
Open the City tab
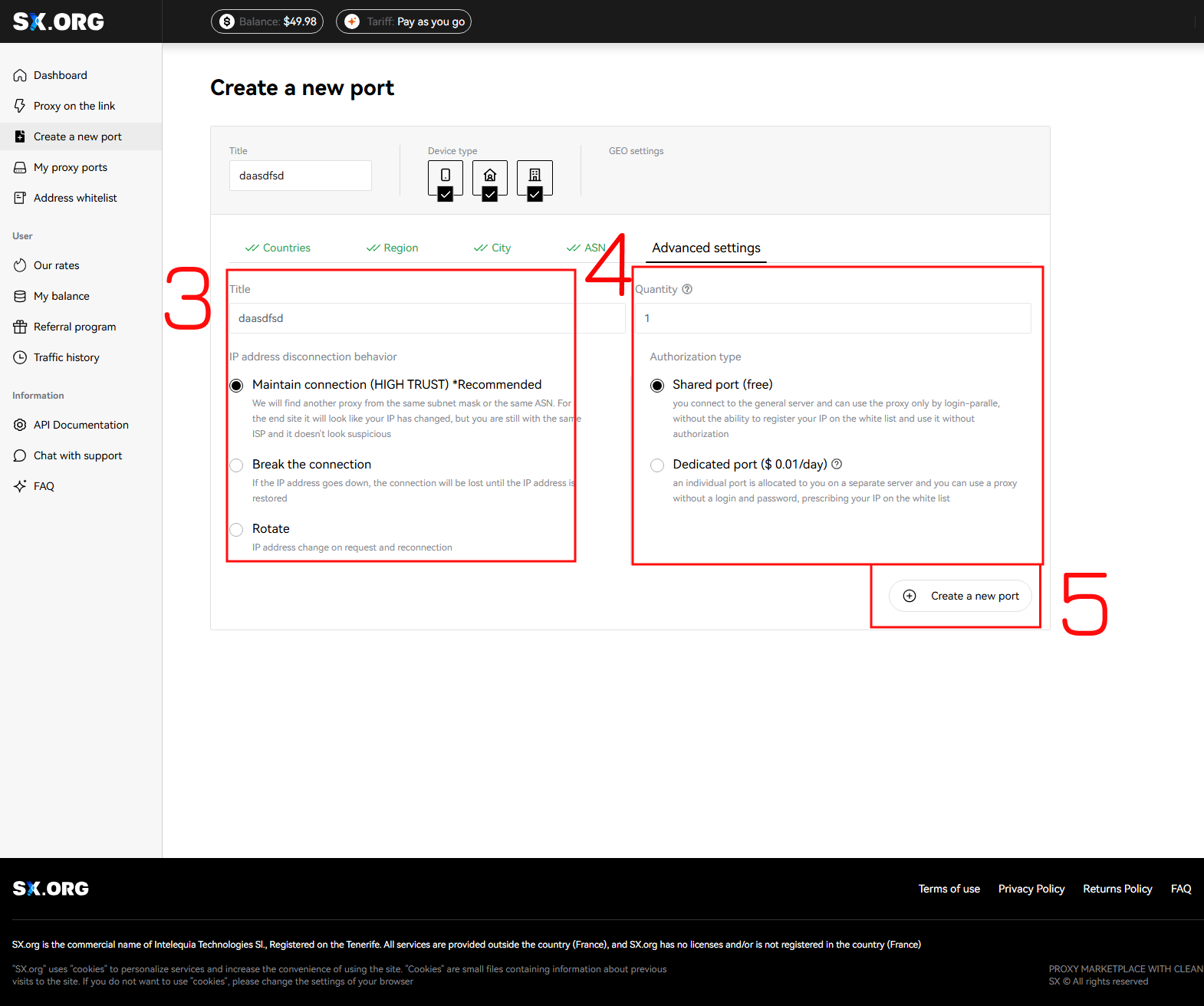492,248
